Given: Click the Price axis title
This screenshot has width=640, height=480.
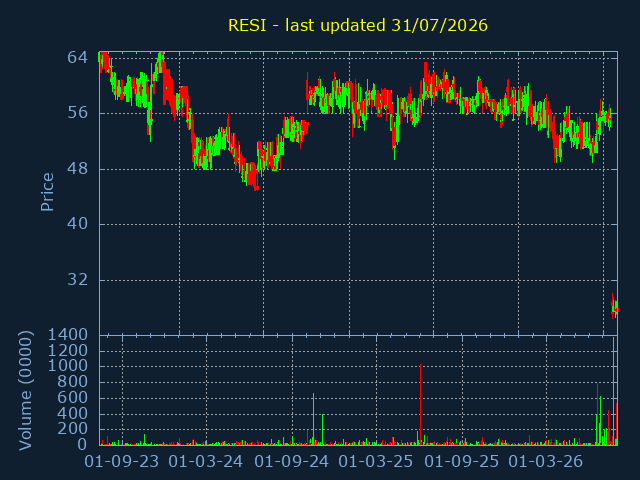Looking at the screenshot, I should click(47, 192).
